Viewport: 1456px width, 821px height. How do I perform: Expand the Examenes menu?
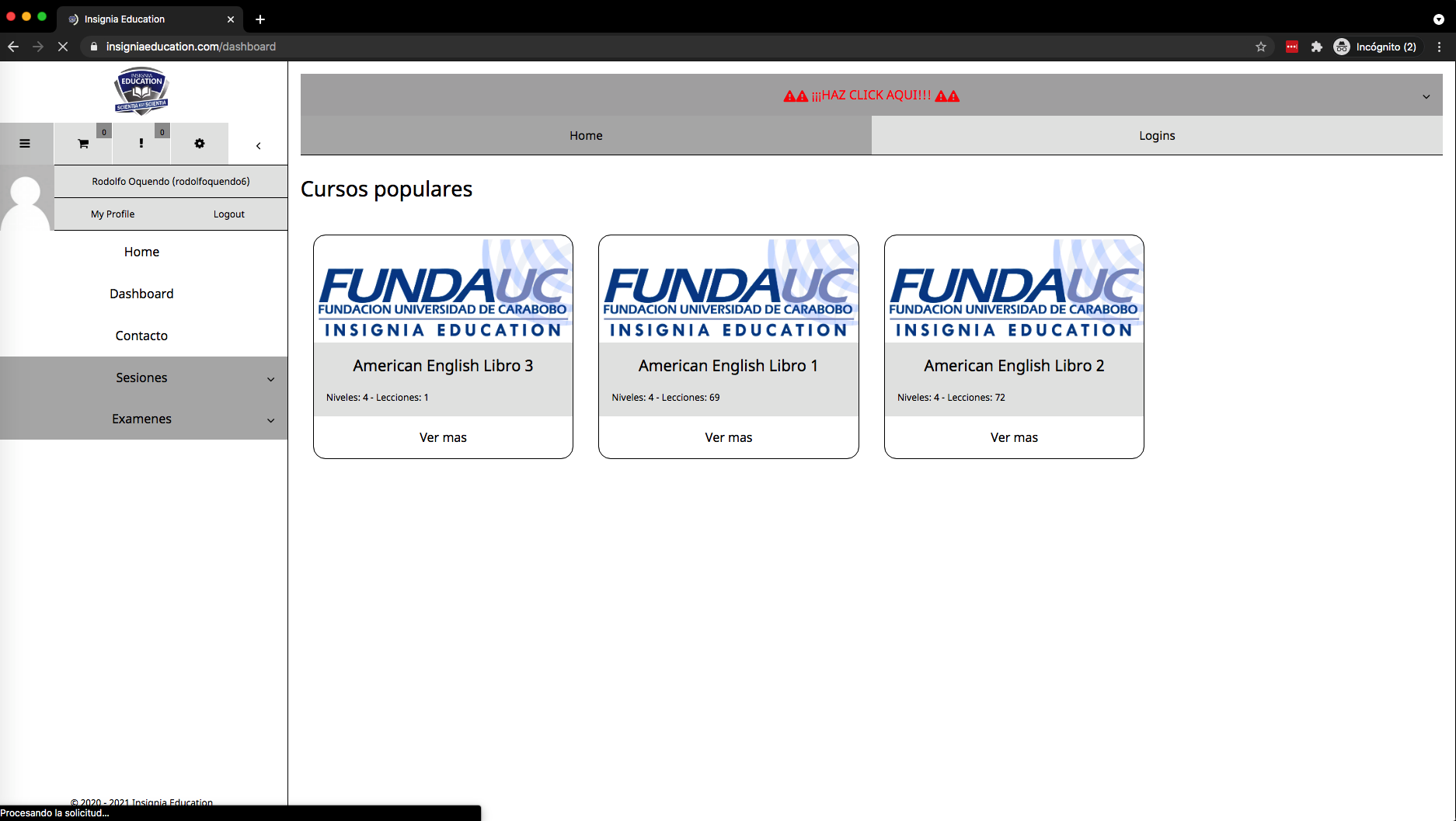143,419
